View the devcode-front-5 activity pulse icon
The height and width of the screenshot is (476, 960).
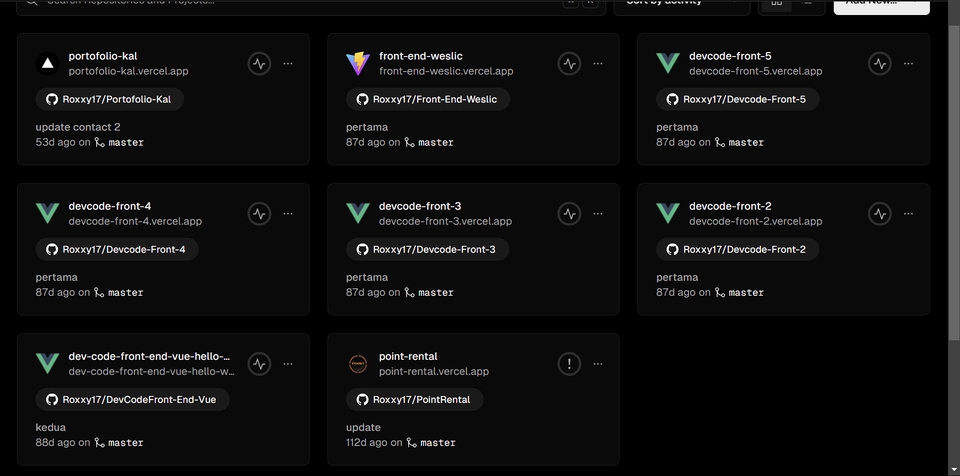point(879,63)
